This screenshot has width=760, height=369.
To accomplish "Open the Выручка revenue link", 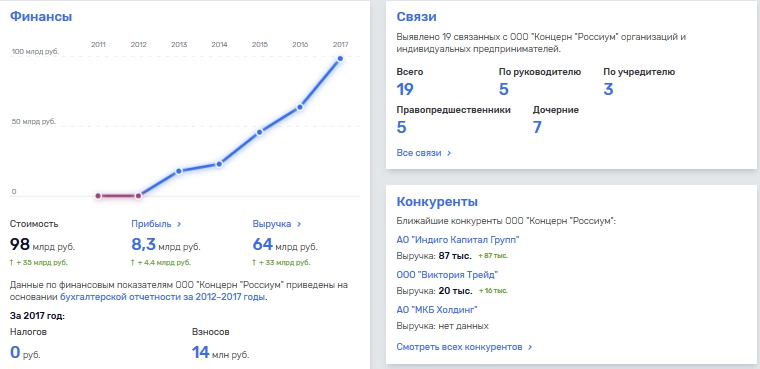I will coord(277,224).
